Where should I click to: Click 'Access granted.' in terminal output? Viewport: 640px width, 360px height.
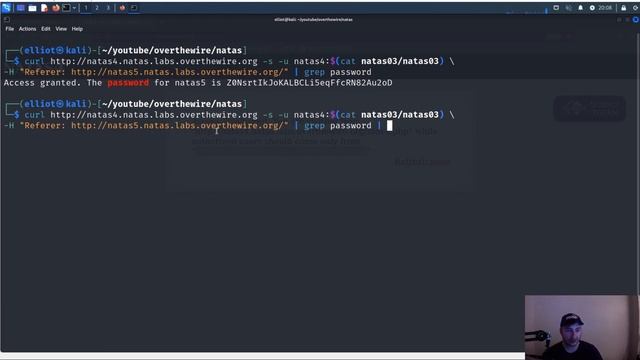coord(42,83)
